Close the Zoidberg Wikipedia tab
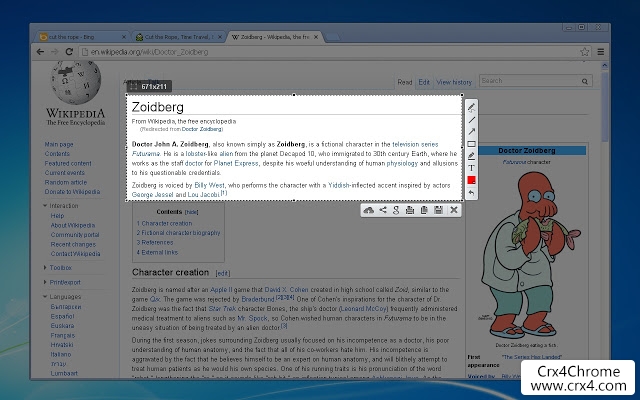Image resolution: width=640 pixels, height=400 pixels. [316, 37]
